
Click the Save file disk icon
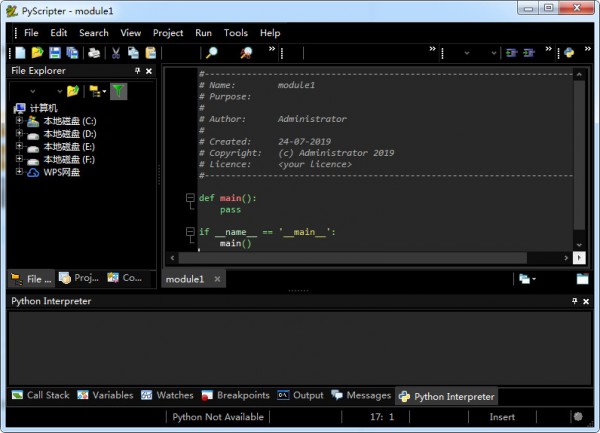tap(55, 53)
